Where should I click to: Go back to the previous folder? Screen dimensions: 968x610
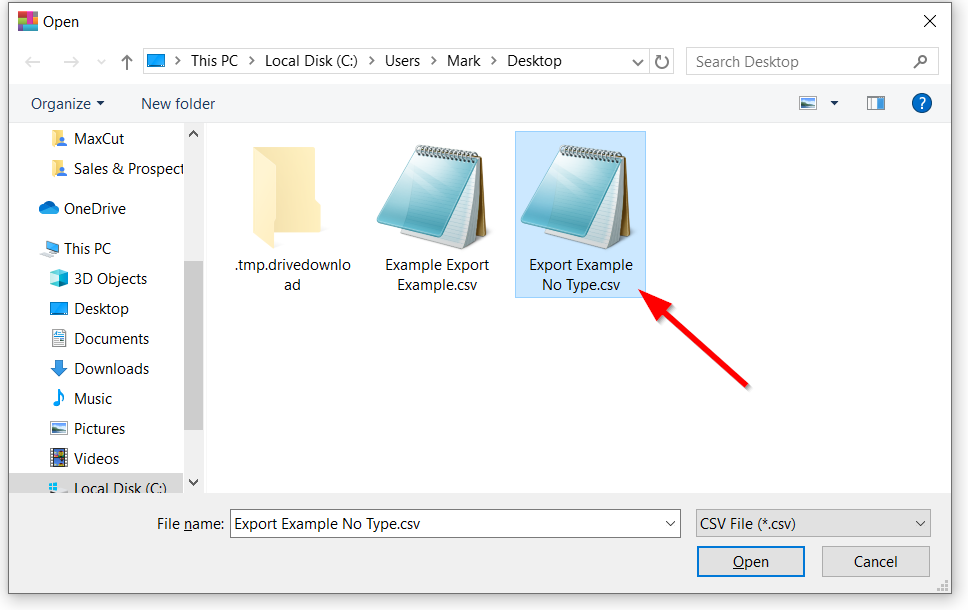pos(33,62)
